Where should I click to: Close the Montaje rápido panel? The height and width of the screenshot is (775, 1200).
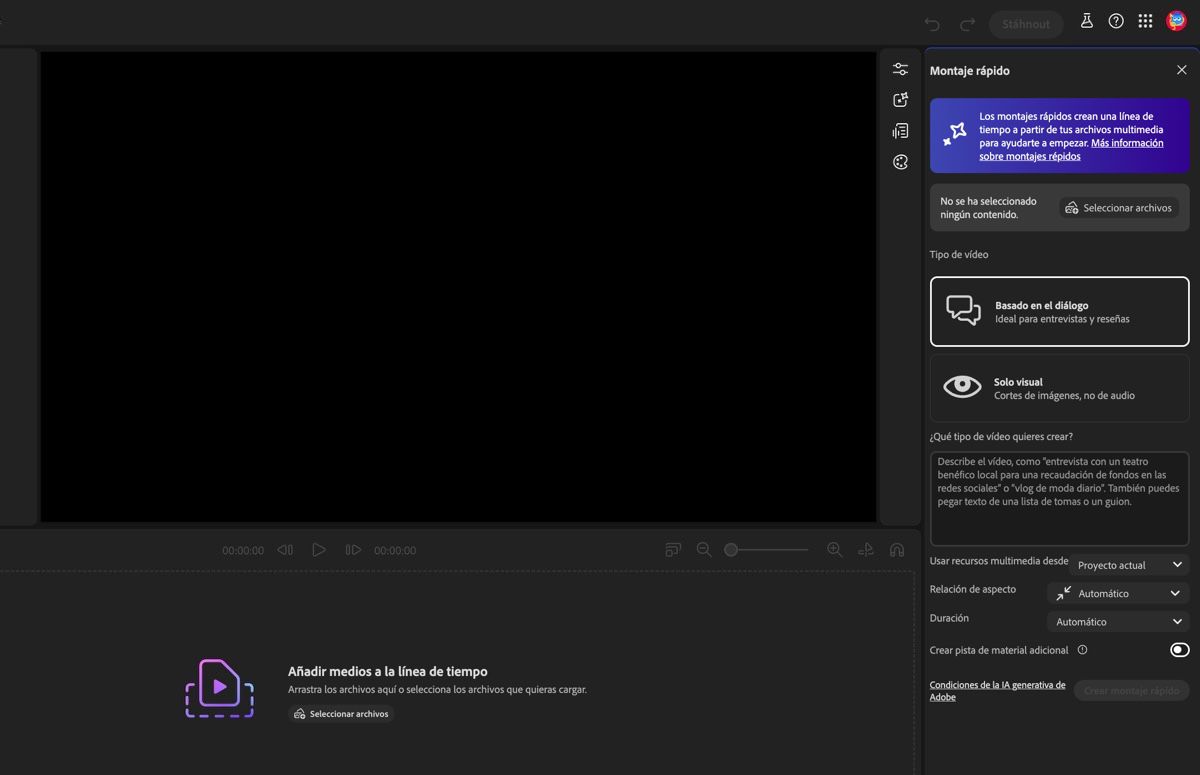(1181, 70)
